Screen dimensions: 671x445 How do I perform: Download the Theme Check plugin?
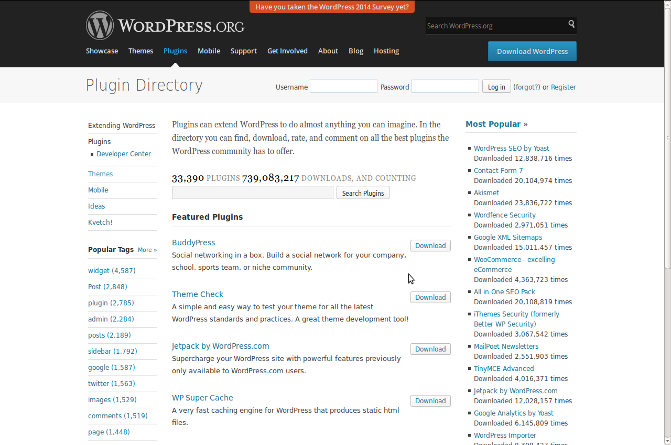tap(430, 297)
